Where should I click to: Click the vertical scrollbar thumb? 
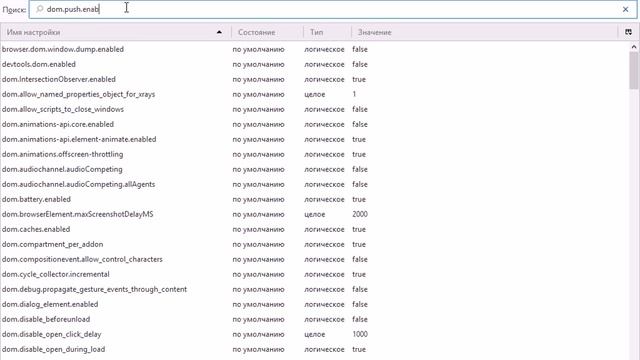[x=634, y=70]
